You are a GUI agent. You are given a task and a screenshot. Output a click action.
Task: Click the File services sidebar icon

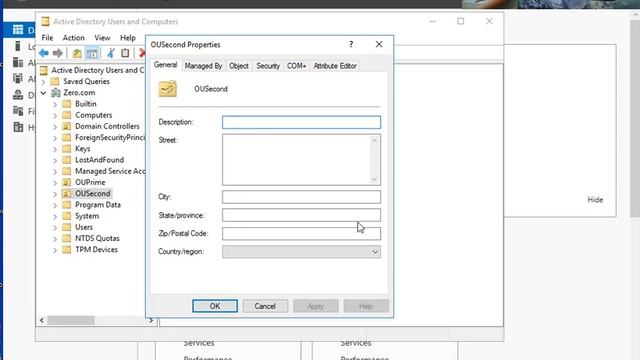[18, 111]
